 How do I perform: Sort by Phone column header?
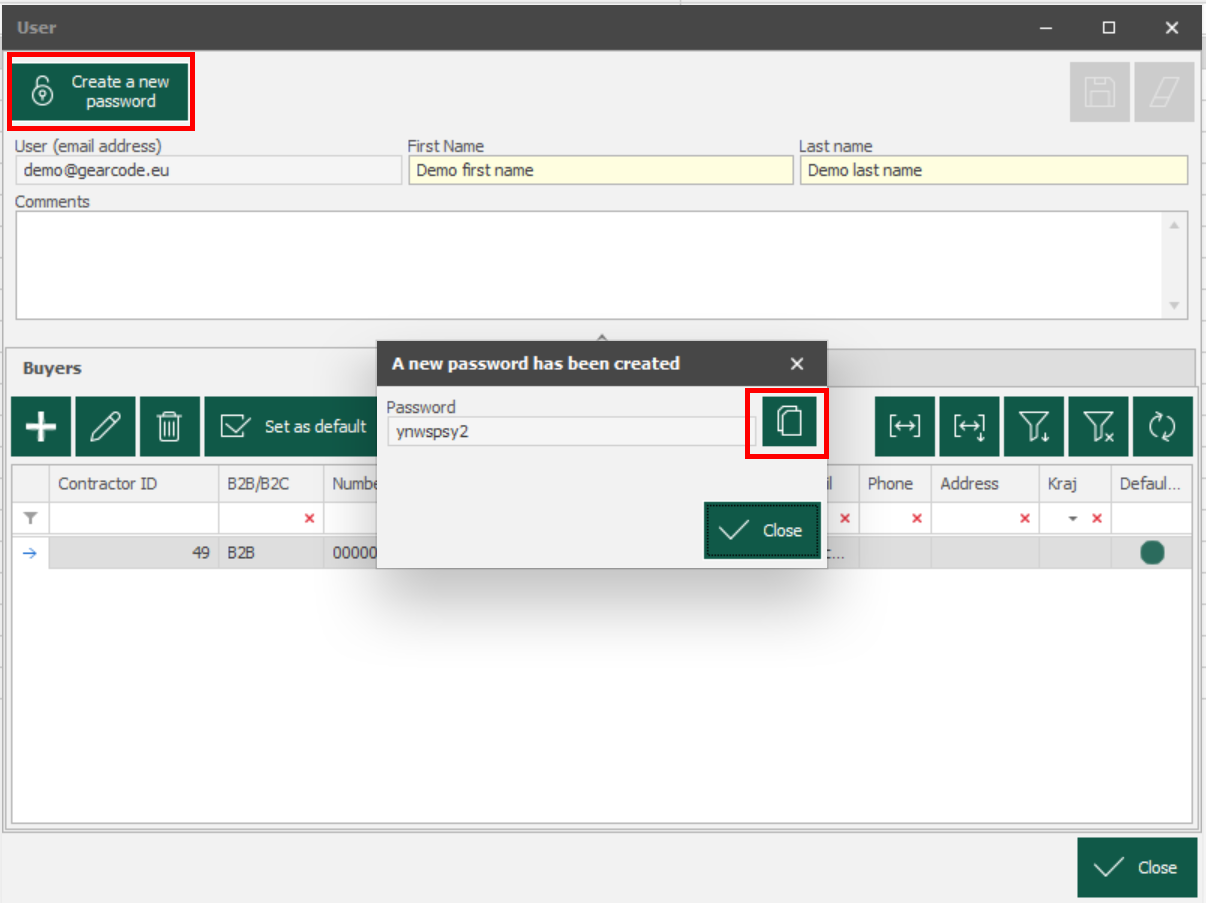895,484
